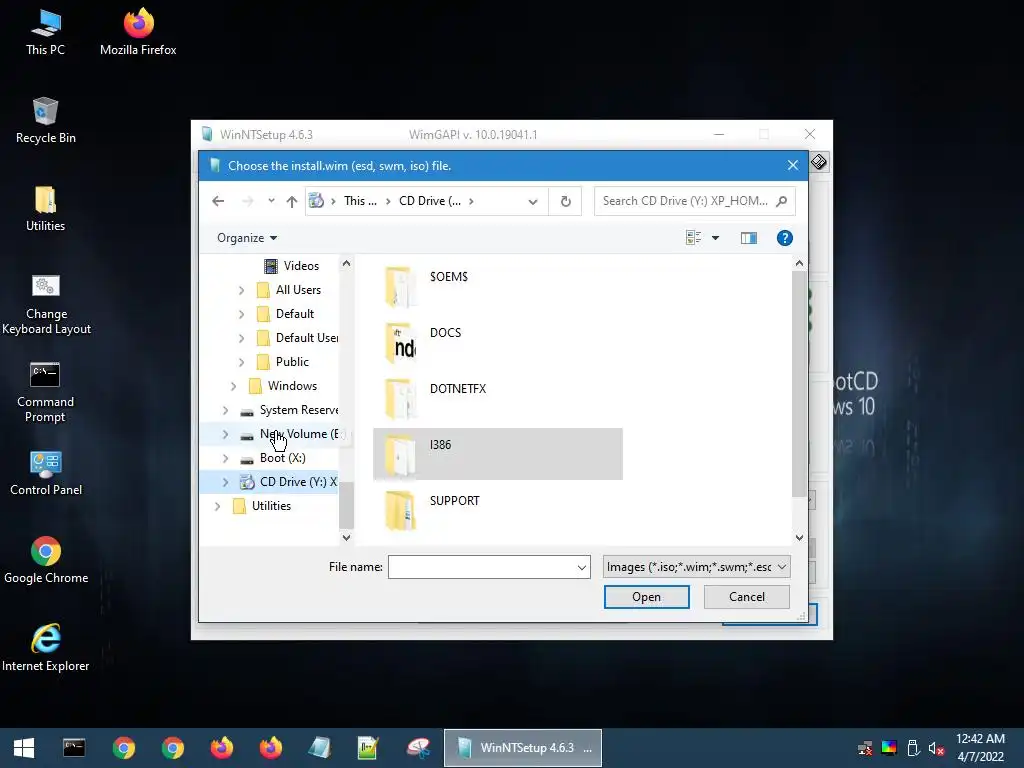1024x768 pixels.
Task: Open the view options dropdown arrow
Action: tap(715, 238)
